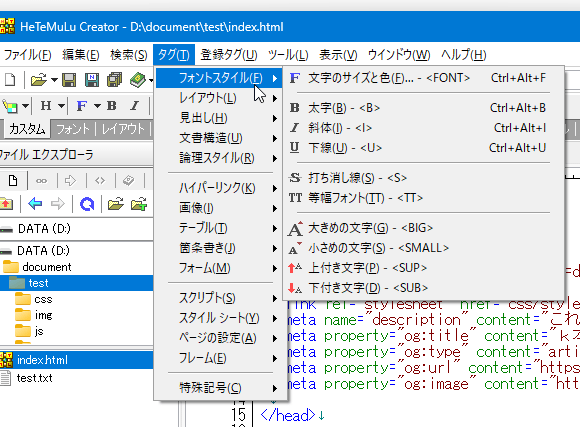The image size is (580, 427).
Task: Click the H heading toolbar icon
Action: pos(46,106)
